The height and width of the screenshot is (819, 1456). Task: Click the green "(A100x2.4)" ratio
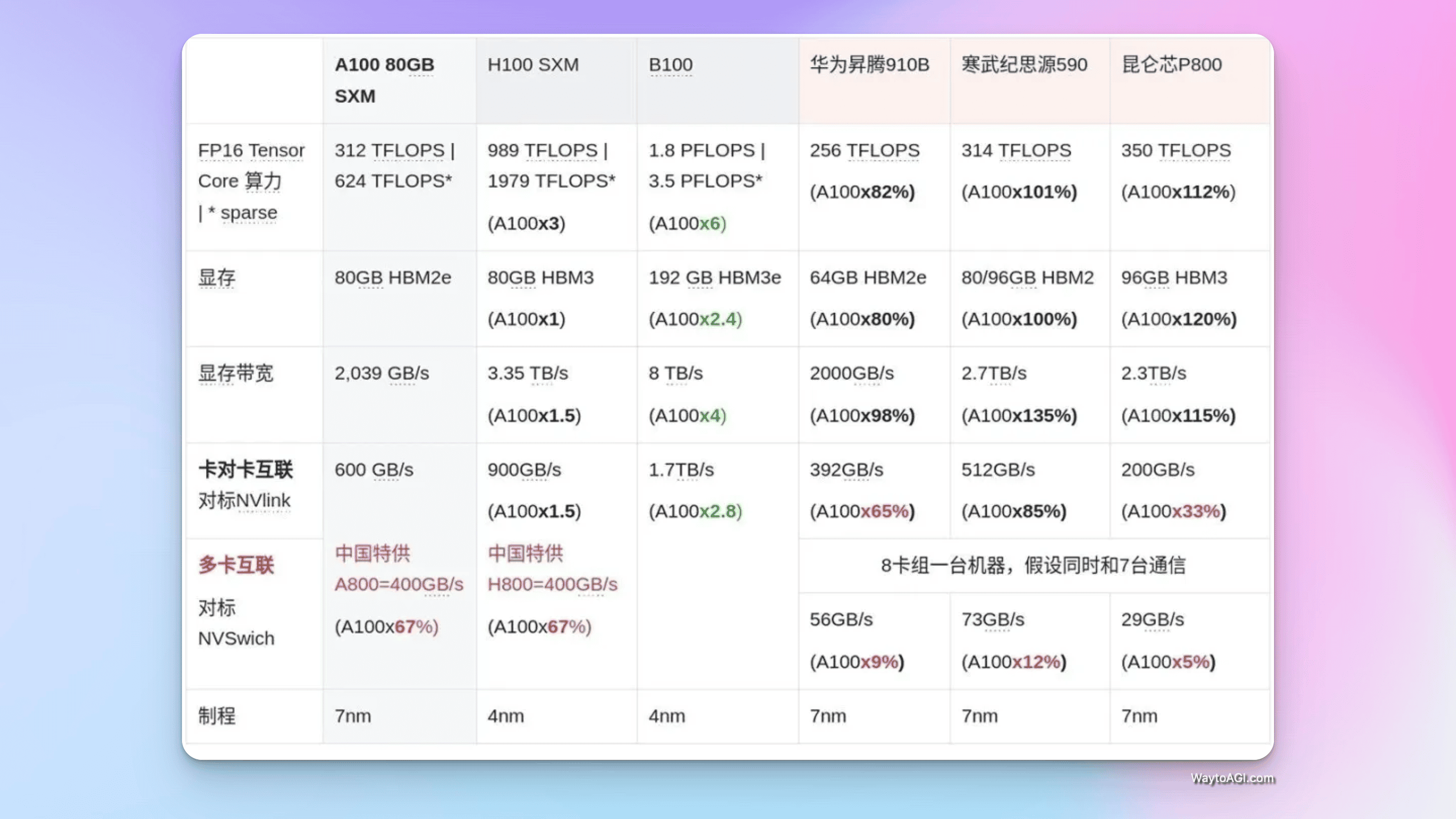[695, 319]
